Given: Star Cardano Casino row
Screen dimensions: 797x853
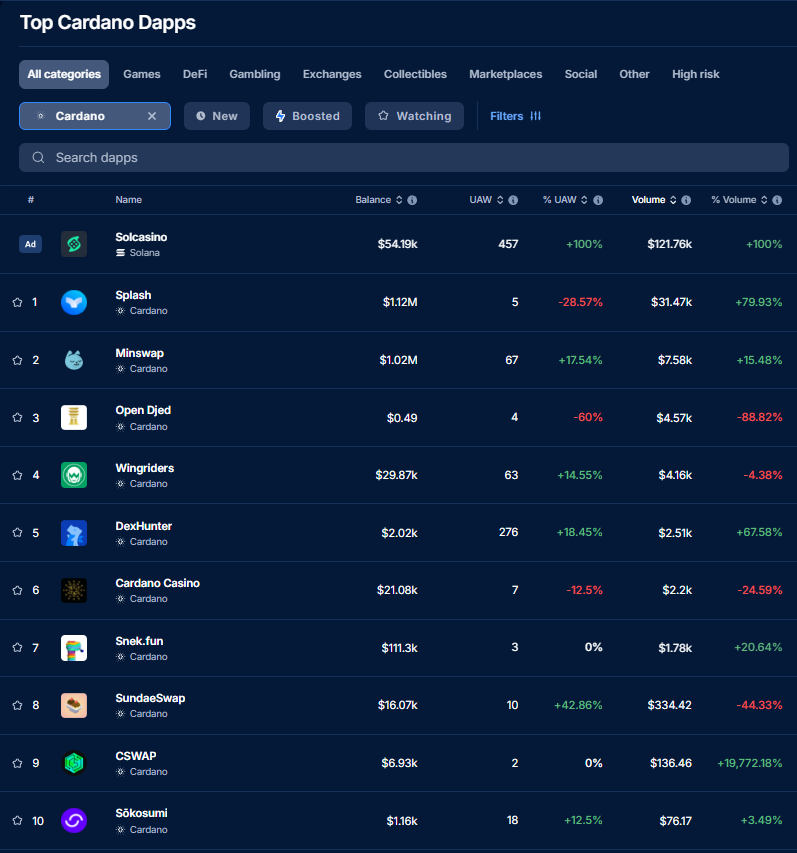Looking at the screenshot, I should (x=17, y=590).
